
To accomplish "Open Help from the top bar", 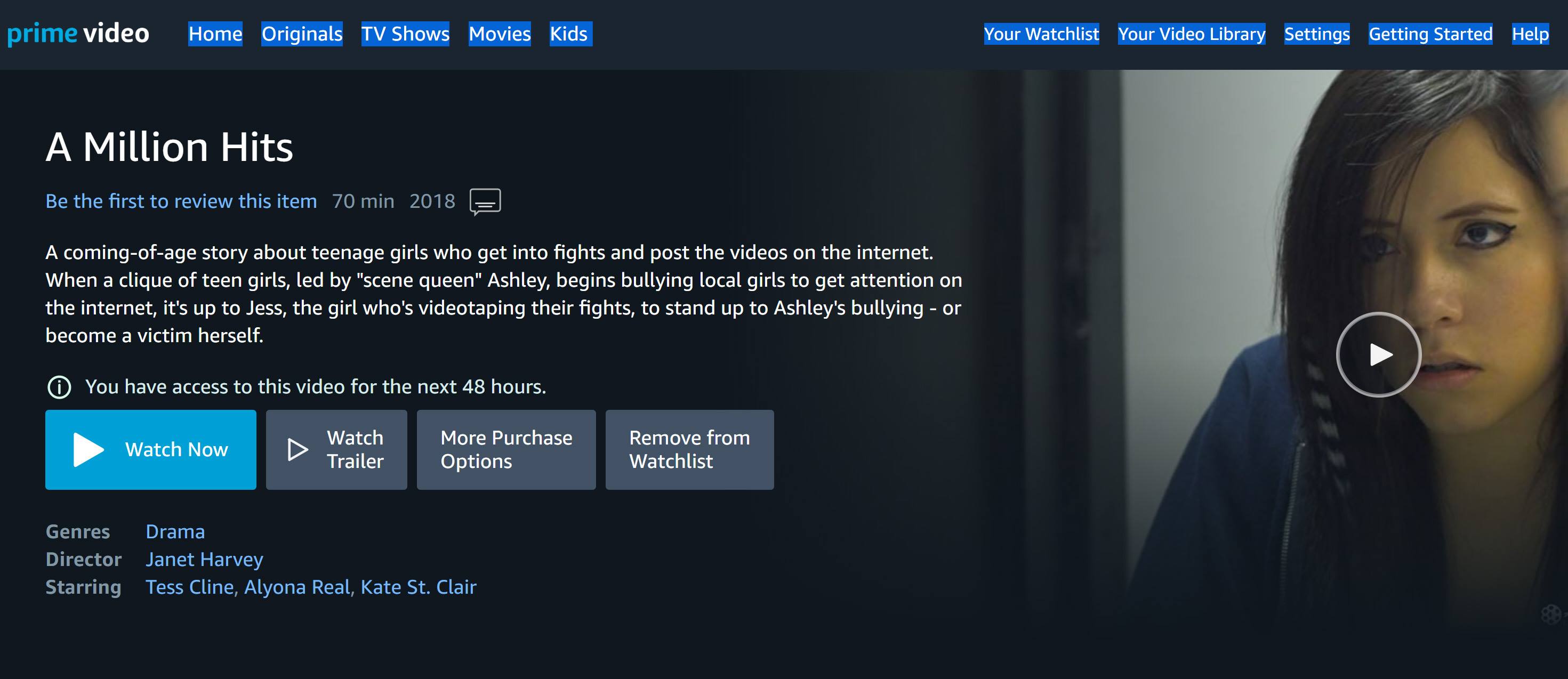I will click(x=1530, y=34).
